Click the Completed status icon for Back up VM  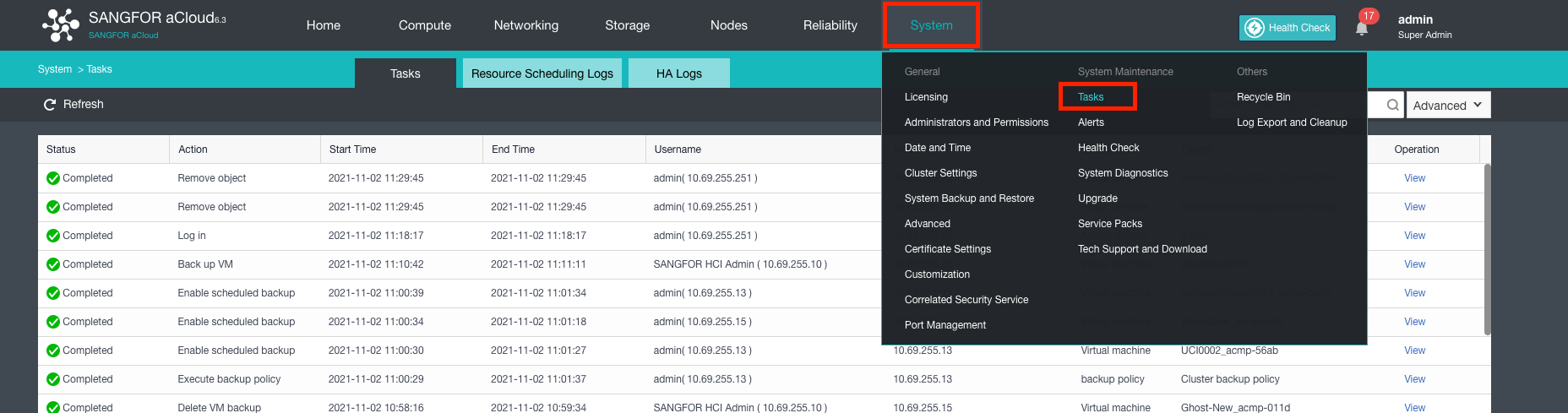53,264
